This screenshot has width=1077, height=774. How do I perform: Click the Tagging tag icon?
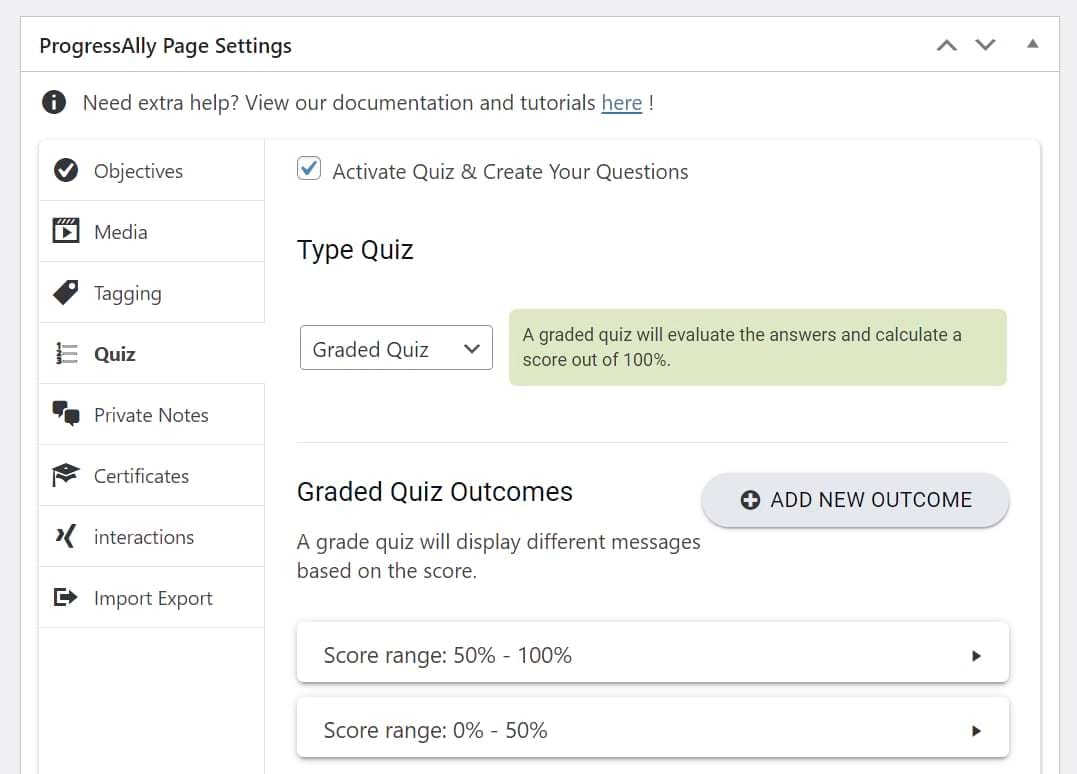click(x=66, y=292)
